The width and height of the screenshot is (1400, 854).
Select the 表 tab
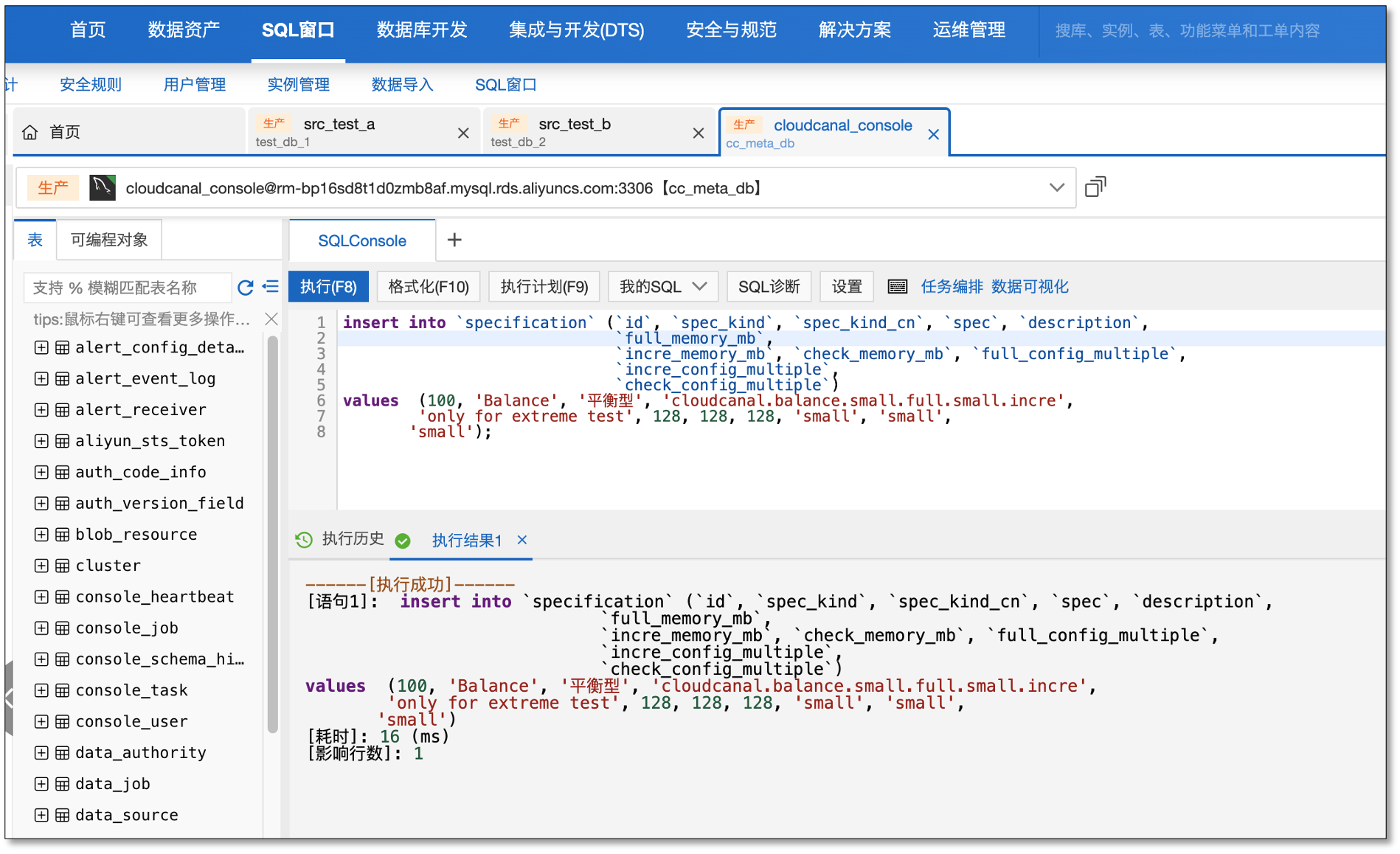[x=35, y=240]
